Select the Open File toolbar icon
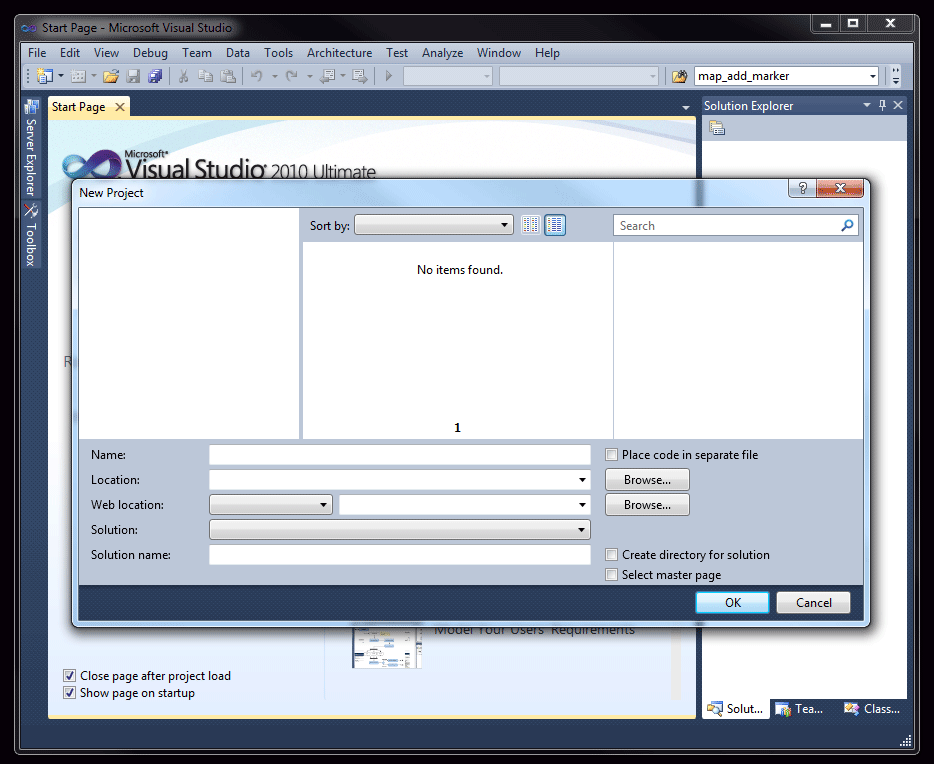 [110, 76]
